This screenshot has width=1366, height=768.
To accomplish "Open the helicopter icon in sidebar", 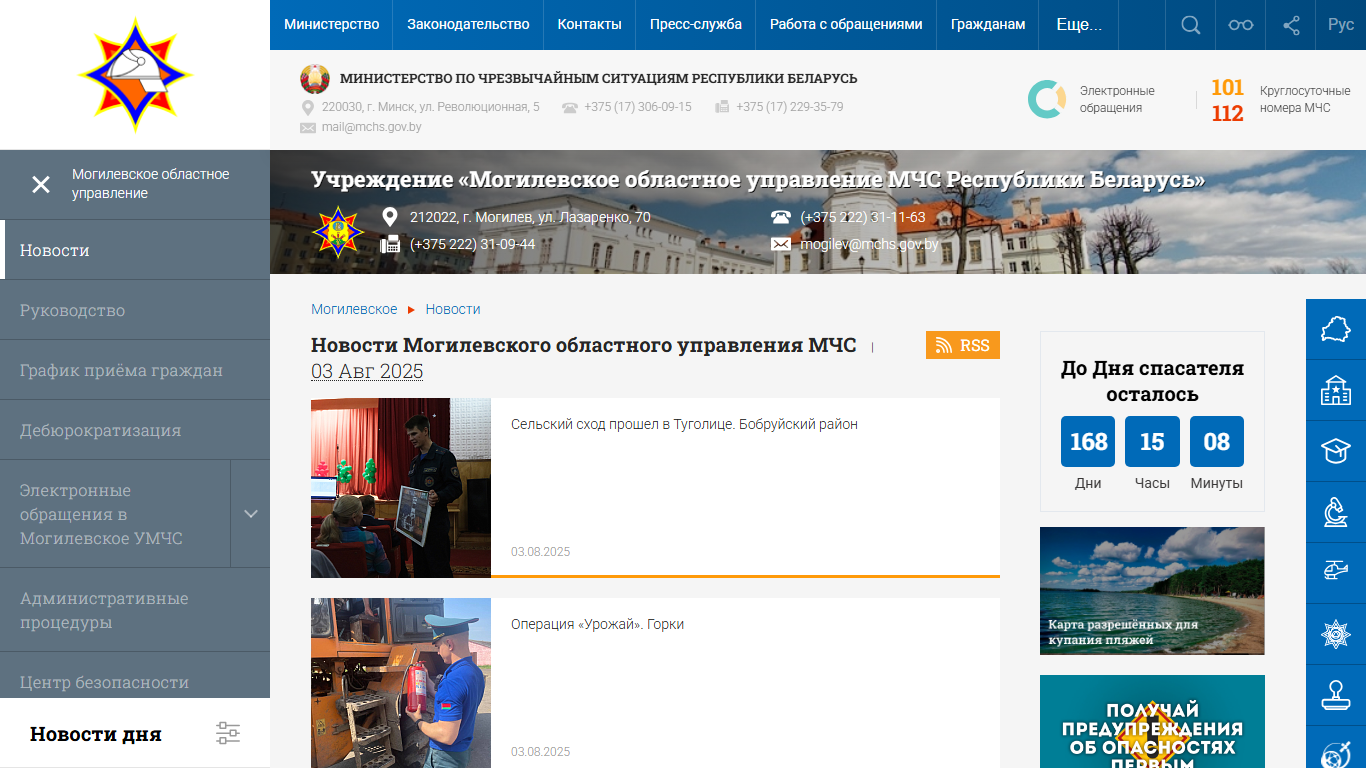I will [x=1335, y=571].
